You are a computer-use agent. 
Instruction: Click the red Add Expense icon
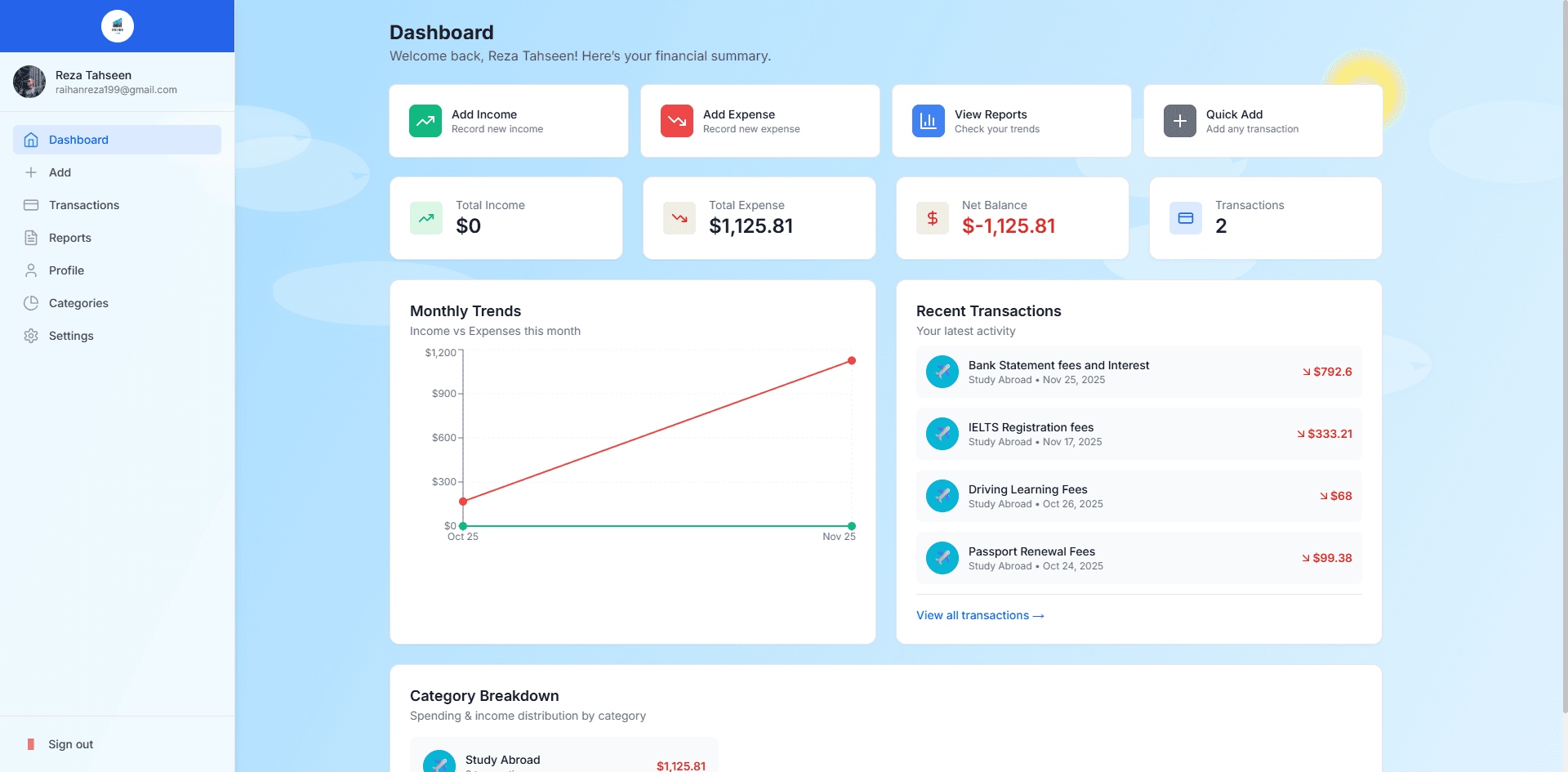tap(677, 121)
